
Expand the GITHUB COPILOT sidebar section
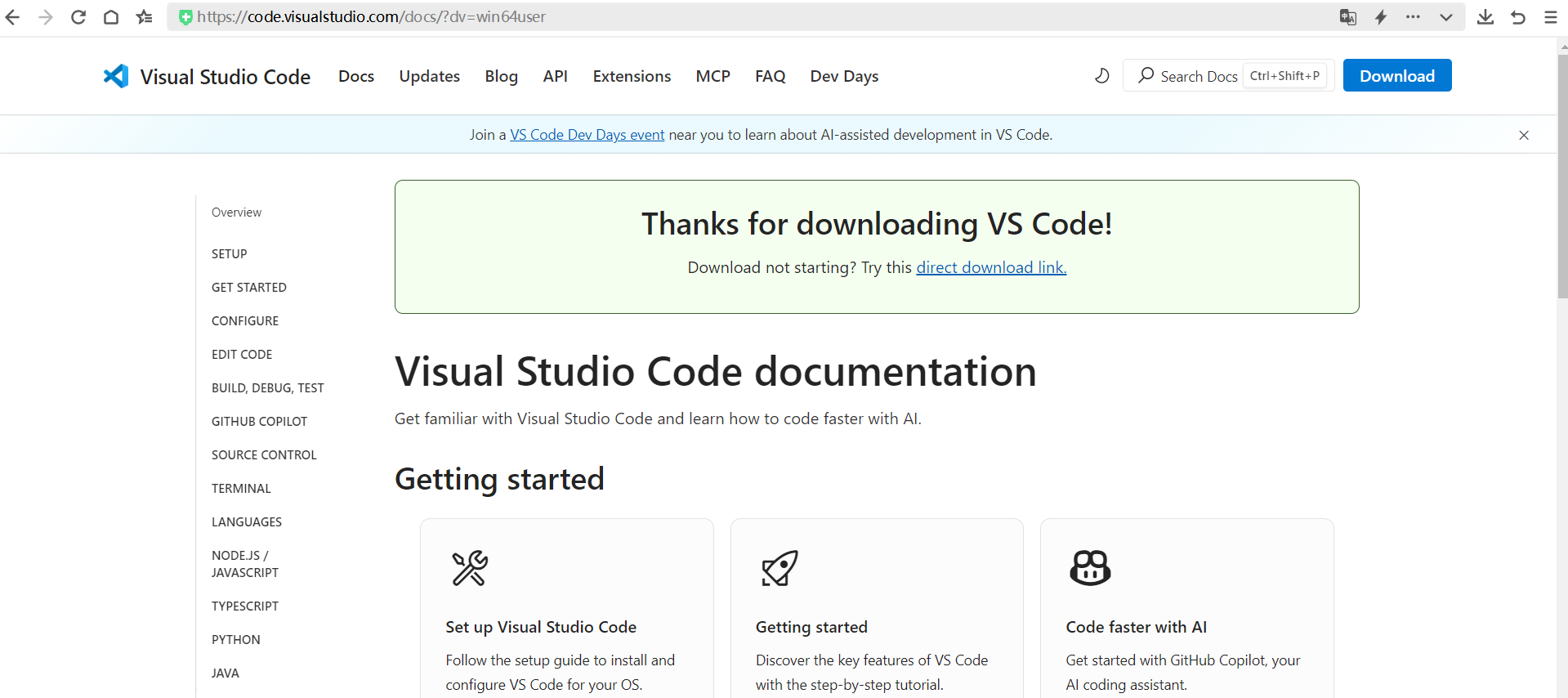(x=260, y=422)
